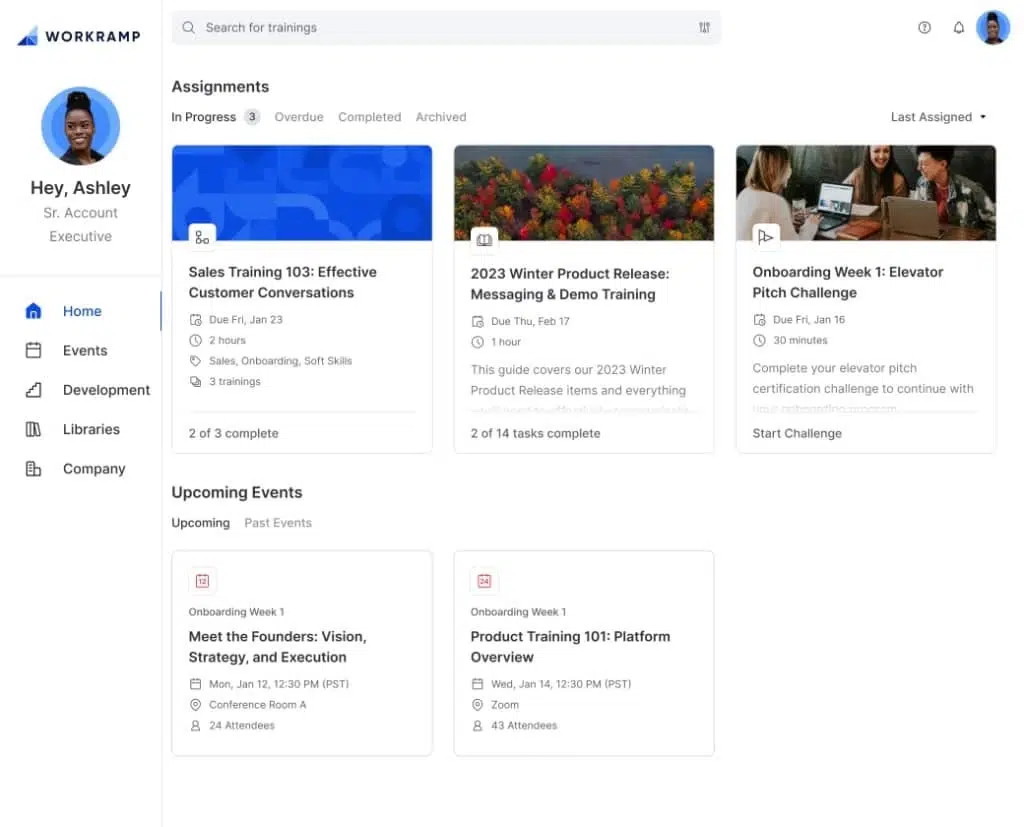Click the search filter sliders icon

pos(704,28)
